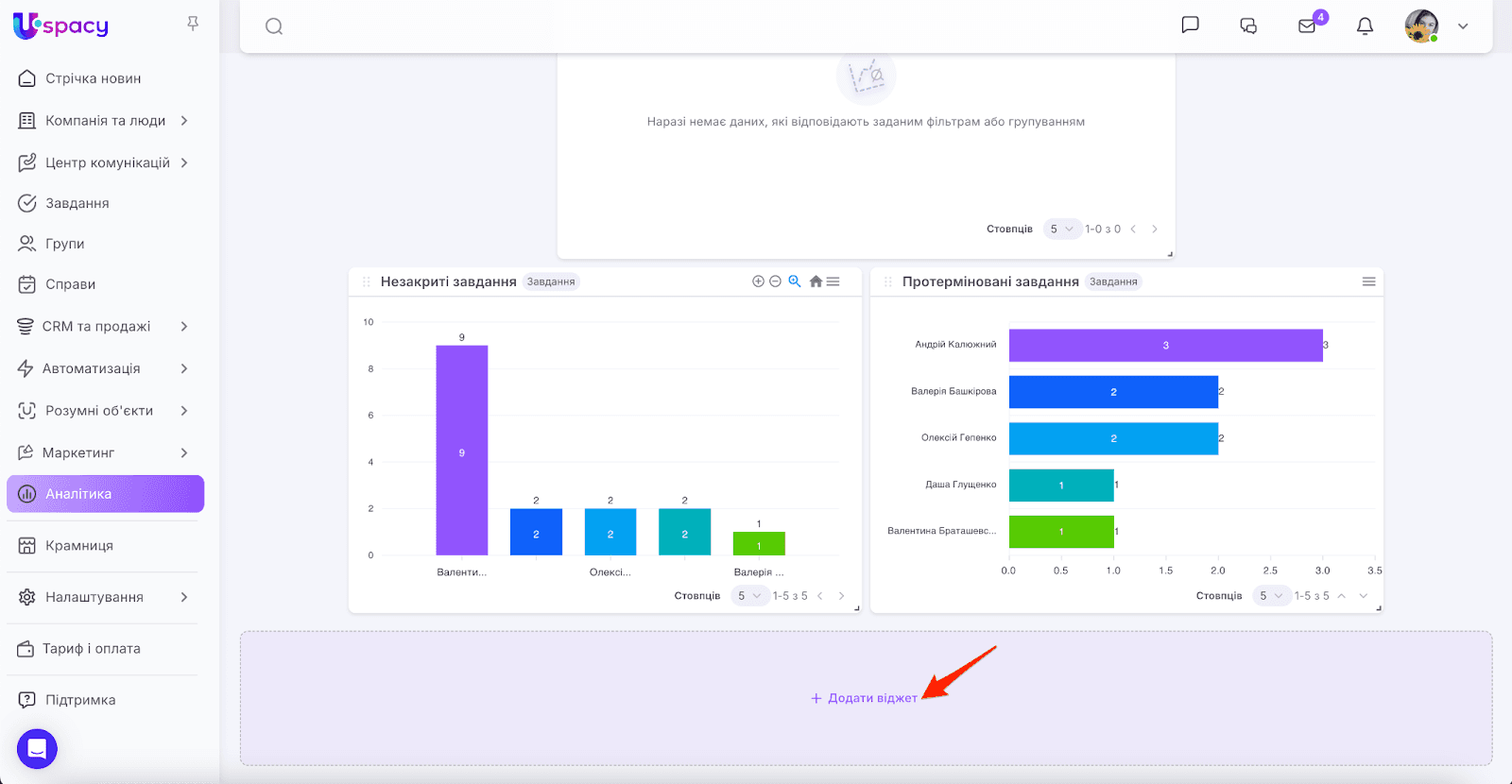The image size is (1512, 784).
Task: Click Даша Глущенко's teal bar
Action: point(1061,486)
